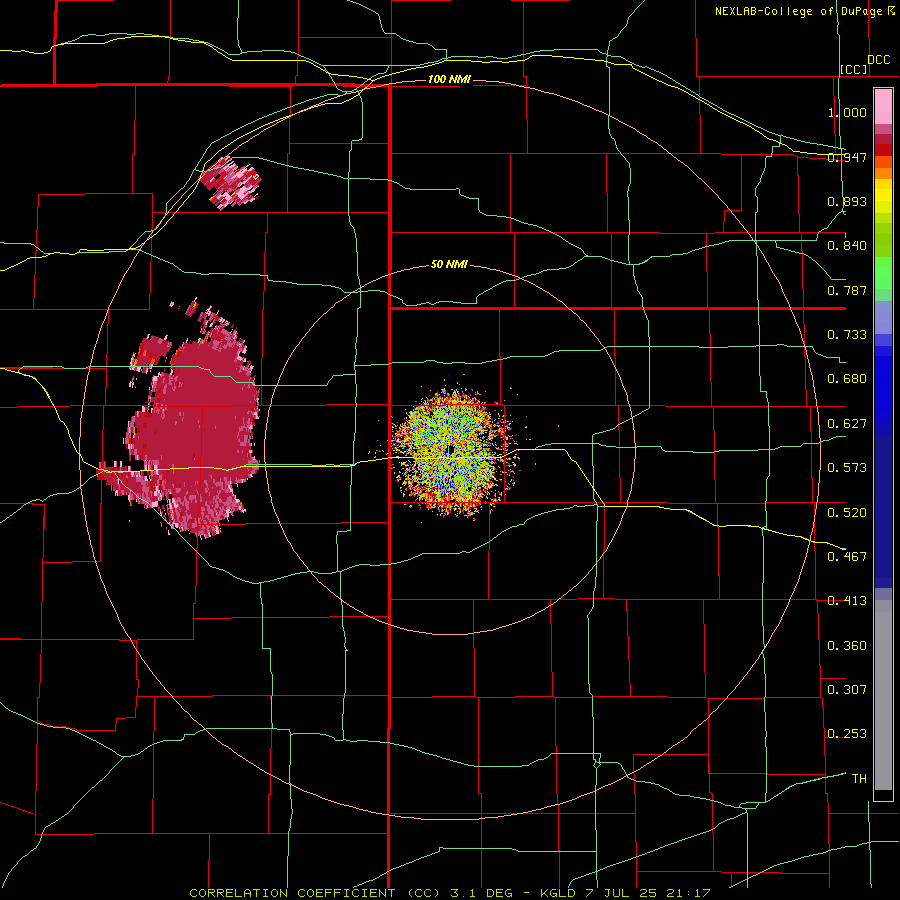900x900 pixels.
Task: Pick the light pink swatch at 1.000
Action: coord(883,107)
